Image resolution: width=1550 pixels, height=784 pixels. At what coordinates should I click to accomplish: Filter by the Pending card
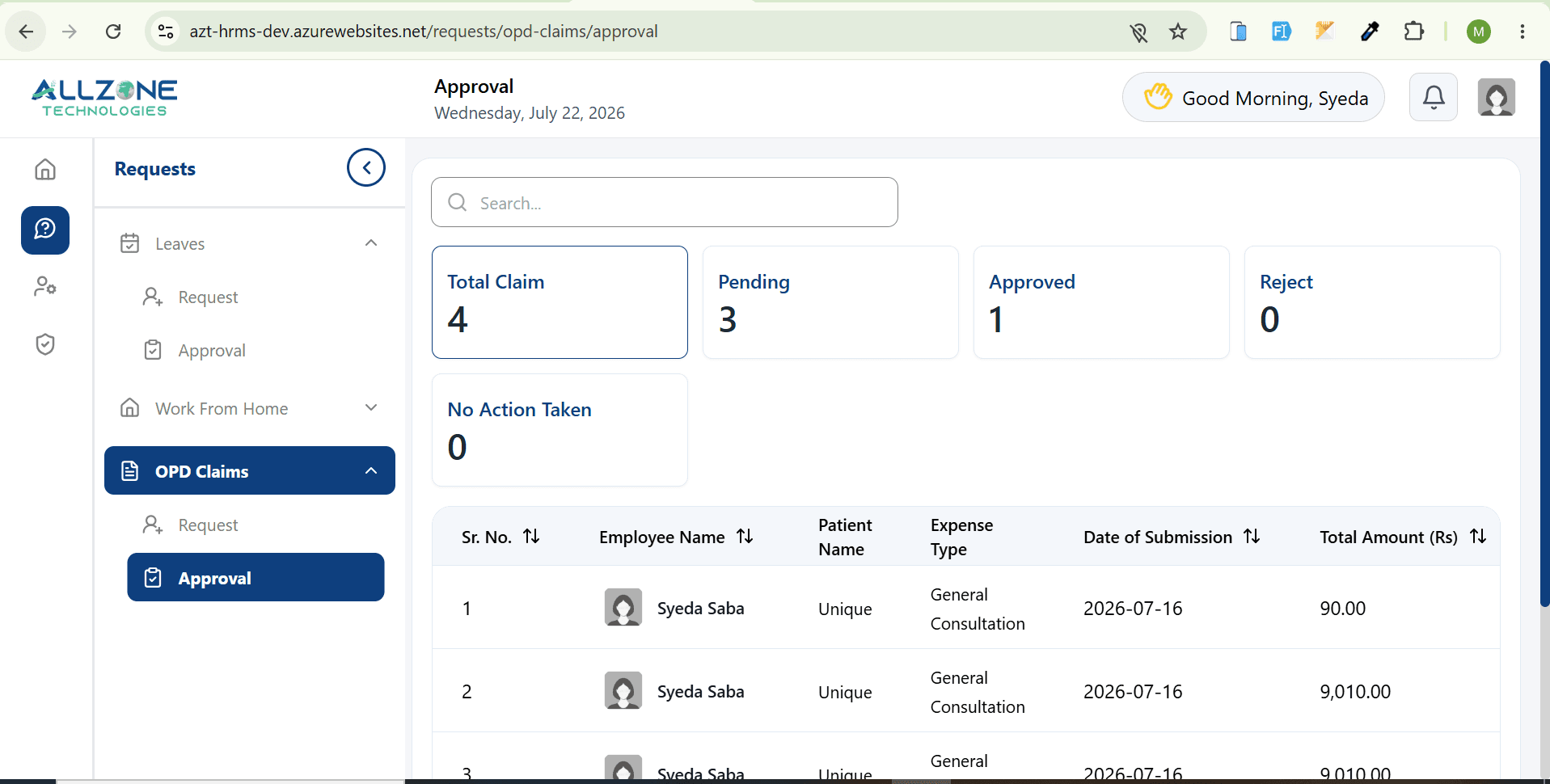(830, 302)
